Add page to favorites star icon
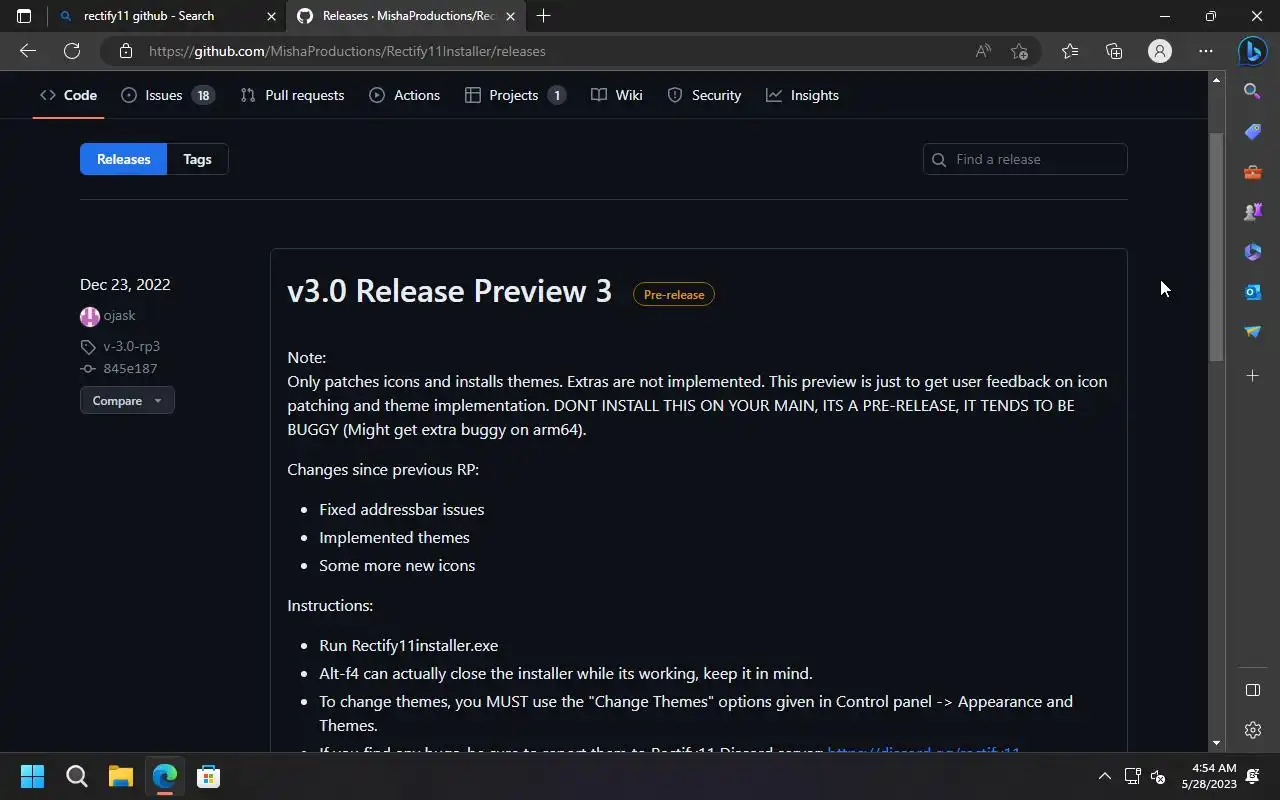1280x800 pixels. coord(1019,51)
